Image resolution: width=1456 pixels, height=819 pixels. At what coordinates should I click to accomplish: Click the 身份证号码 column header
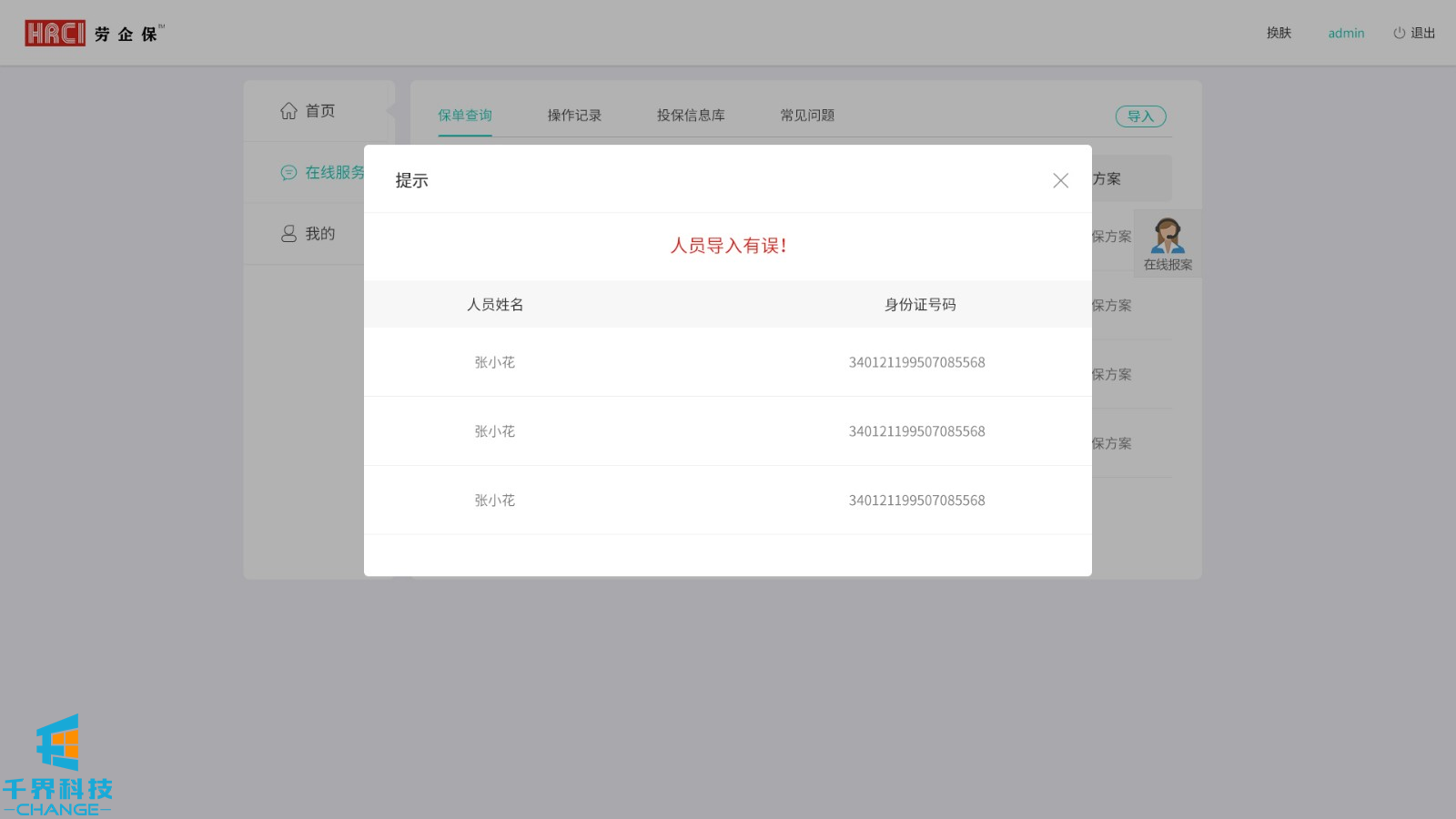tap(920, 305)
